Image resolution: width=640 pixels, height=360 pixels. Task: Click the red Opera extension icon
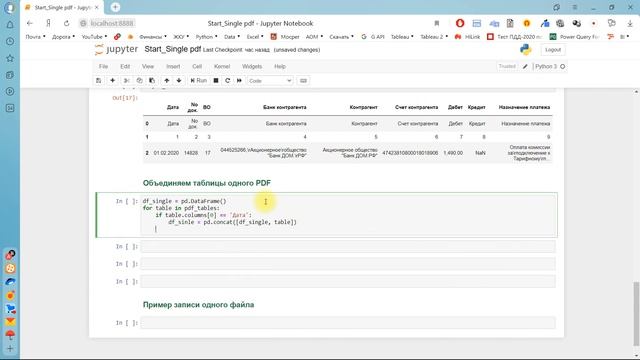pos(460,23)
